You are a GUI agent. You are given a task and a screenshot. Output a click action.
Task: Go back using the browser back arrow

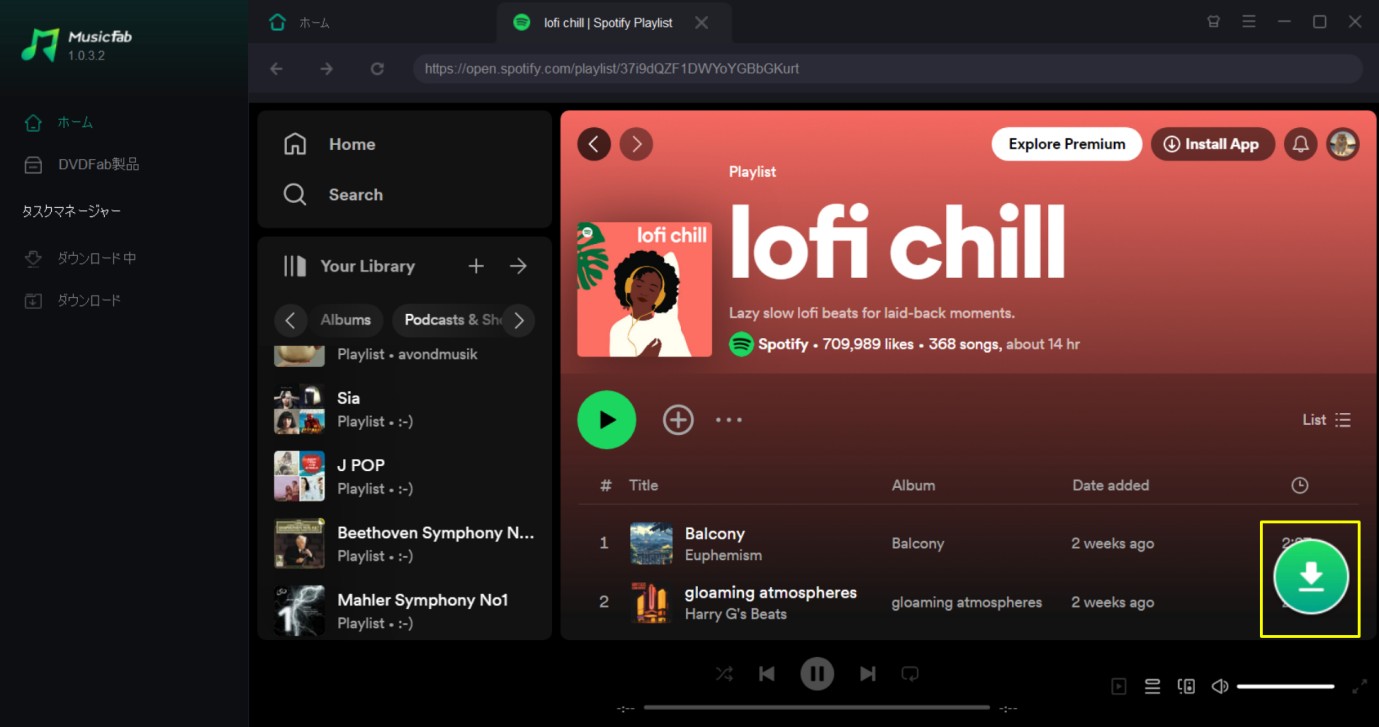click(x=277, y=68)
